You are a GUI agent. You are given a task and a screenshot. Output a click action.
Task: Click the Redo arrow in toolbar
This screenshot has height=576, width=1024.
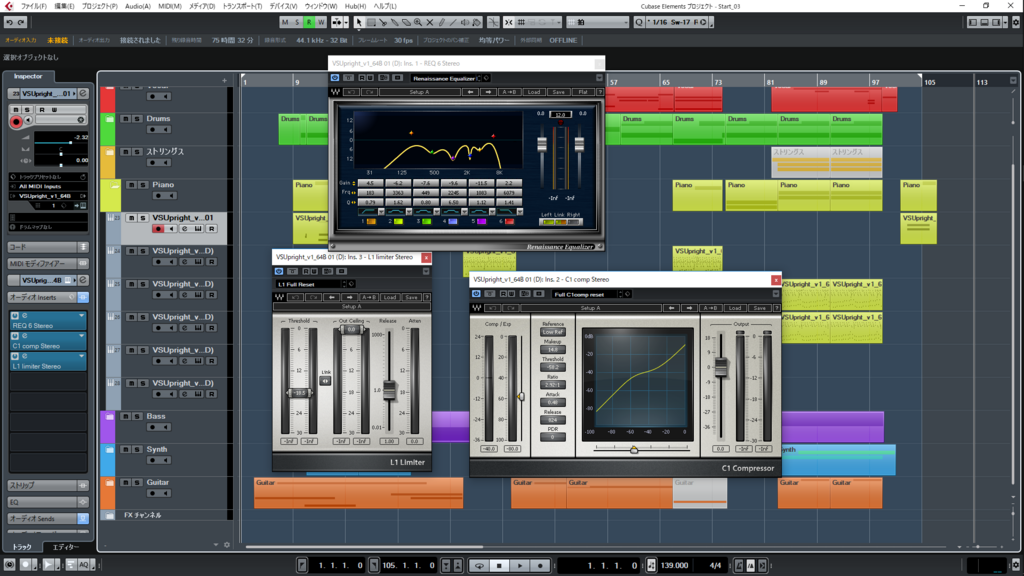(21, 22)
